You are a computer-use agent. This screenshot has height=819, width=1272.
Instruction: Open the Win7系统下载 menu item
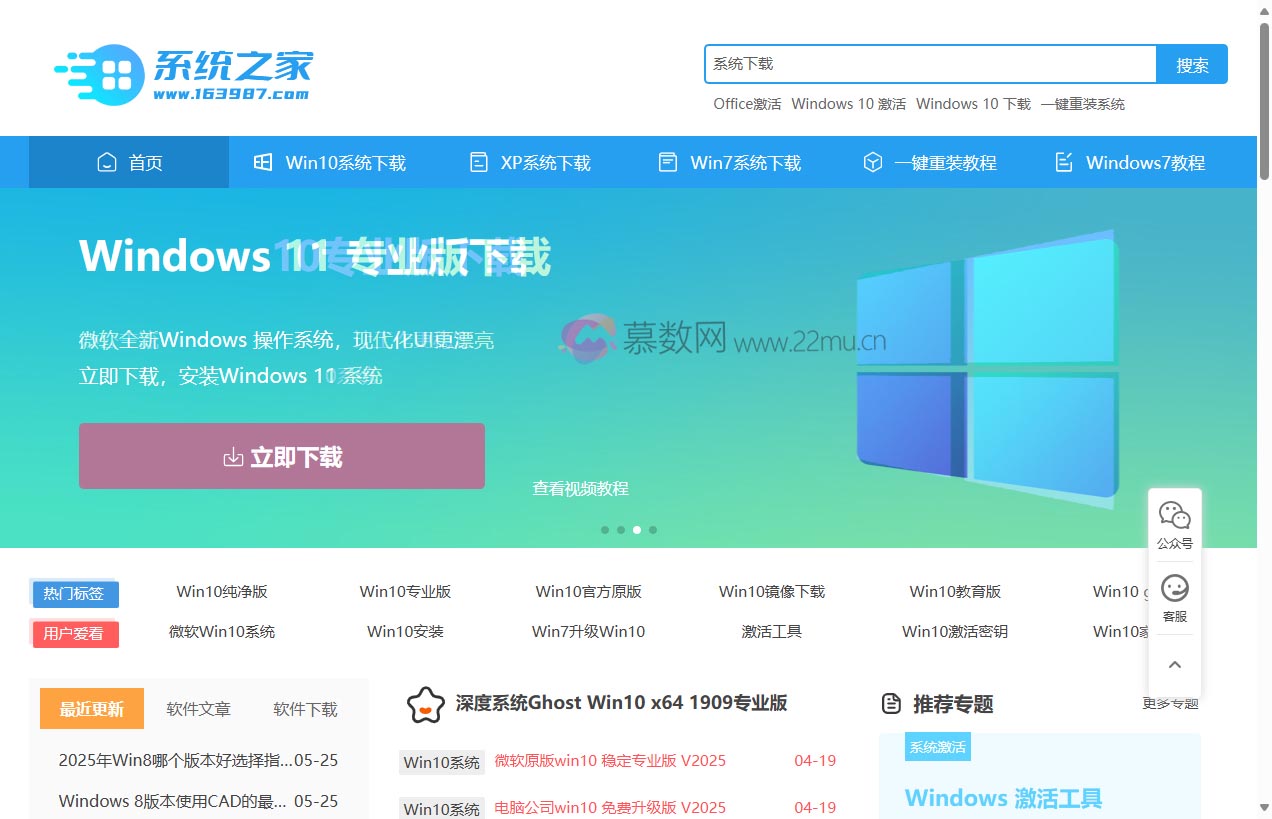(x=745, y=161)
